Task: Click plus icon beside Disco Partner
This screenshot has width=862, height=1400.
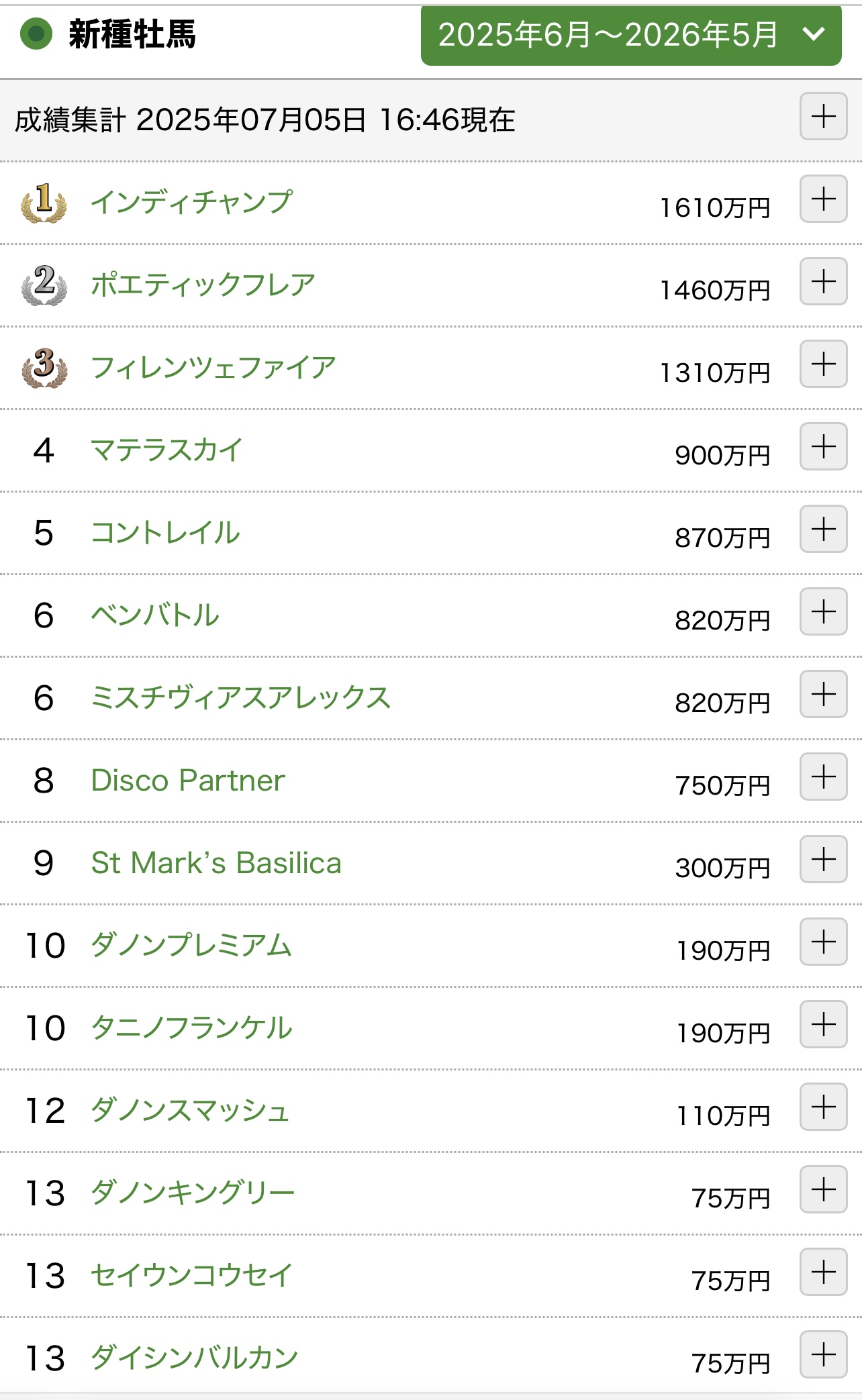Action: tap(823, 777)
